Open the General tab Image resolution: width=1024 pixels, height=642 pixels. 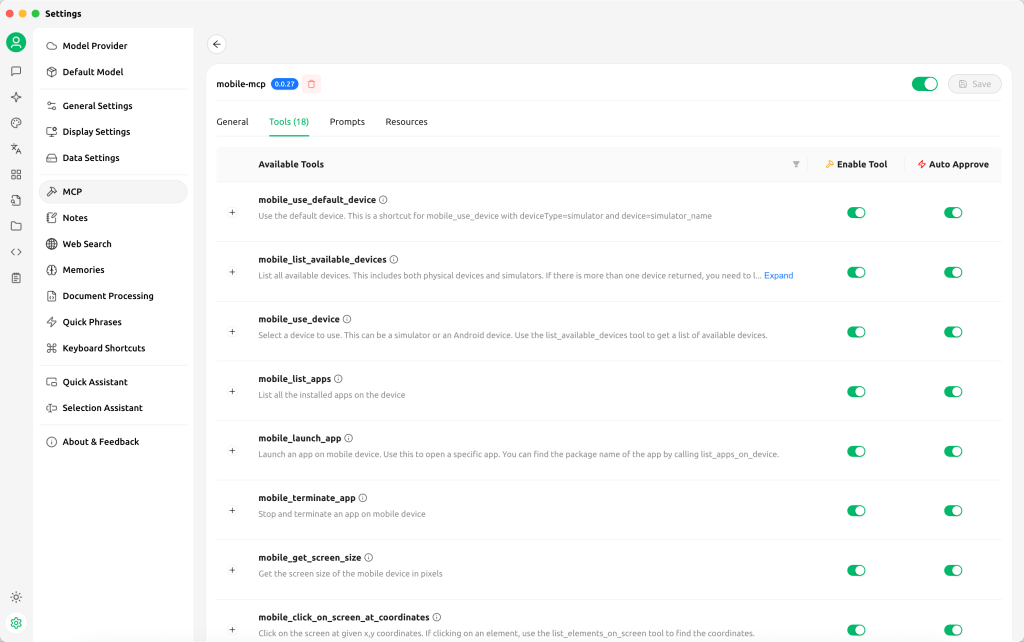point(232,122)
